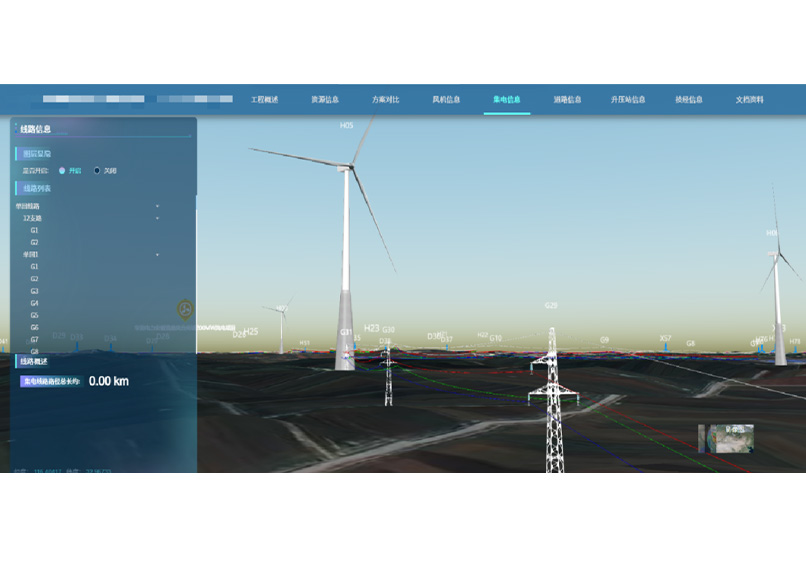Open the 工程概述 tab
This screenshot has height=564, width=806.
point(264,100)
